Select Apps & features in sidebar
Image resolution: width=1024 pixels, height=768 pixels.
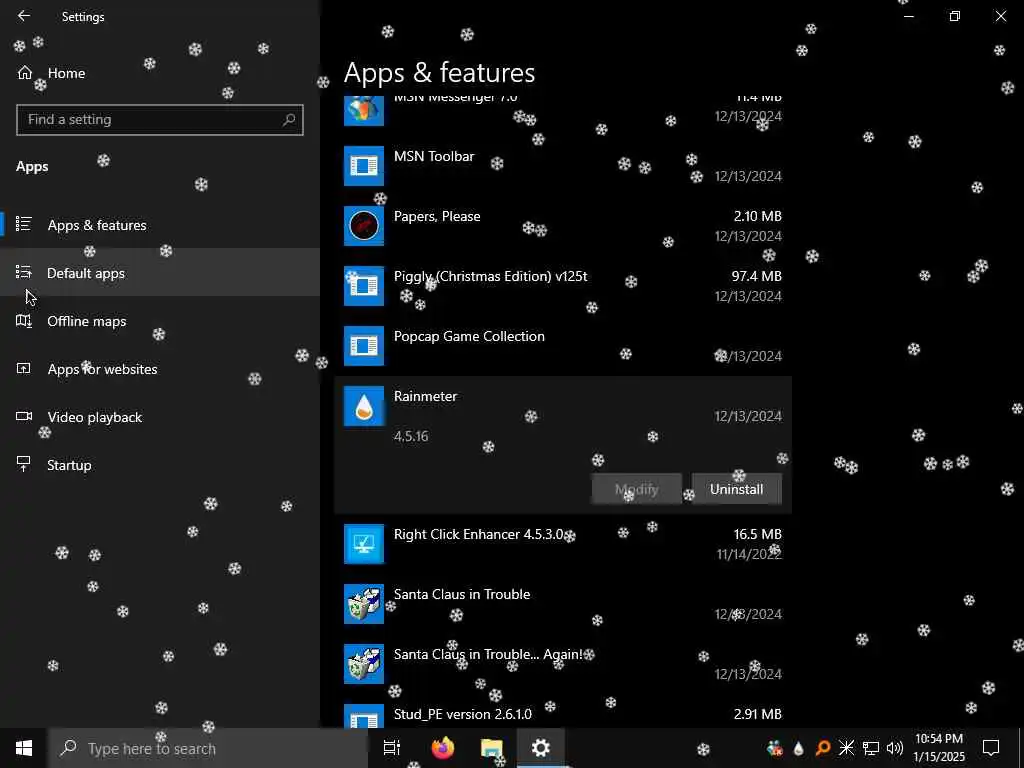(x=160, y=225)
